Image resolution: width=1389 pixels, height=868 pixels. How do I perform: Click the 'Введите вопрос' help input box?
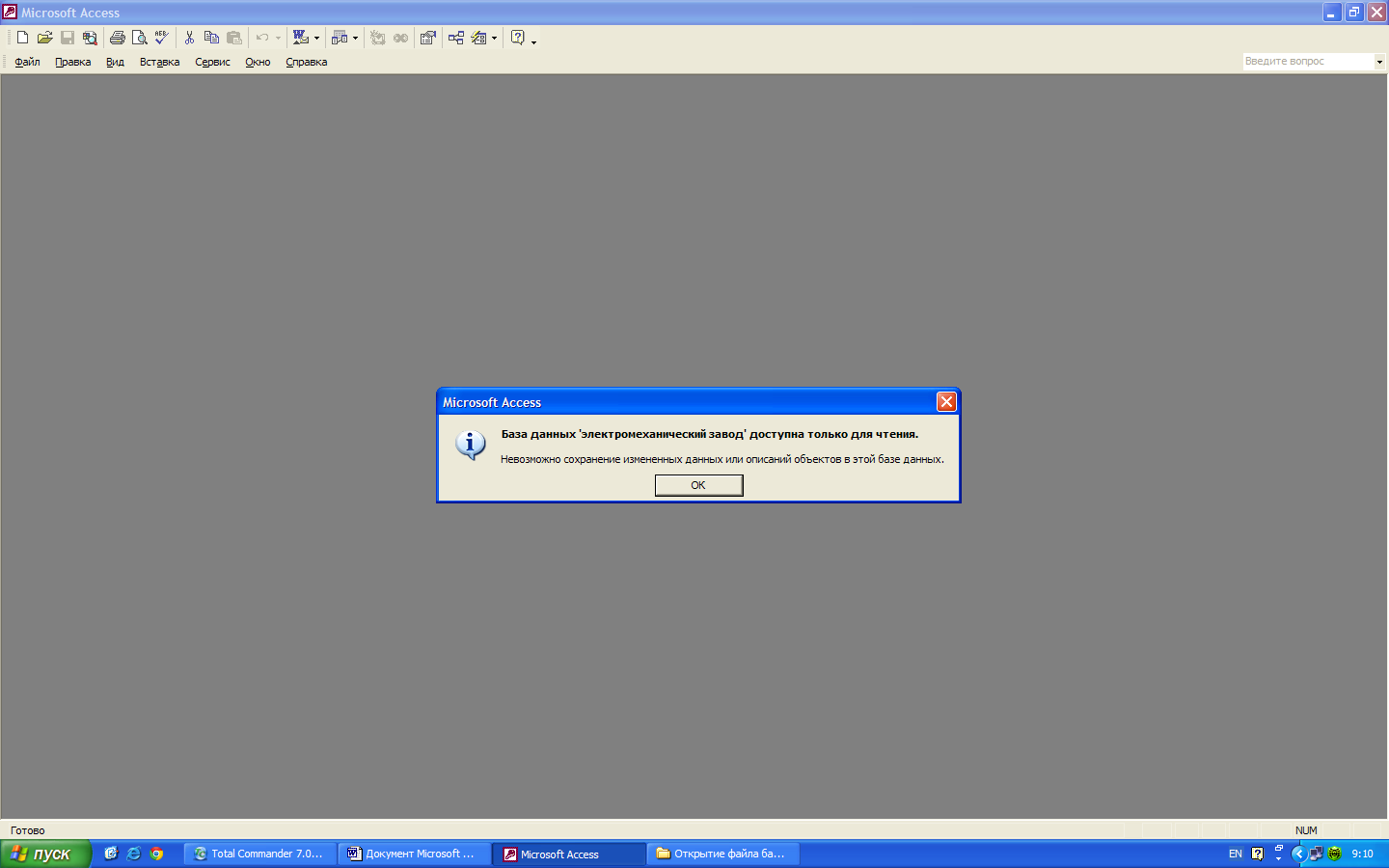click(1308, 61)
